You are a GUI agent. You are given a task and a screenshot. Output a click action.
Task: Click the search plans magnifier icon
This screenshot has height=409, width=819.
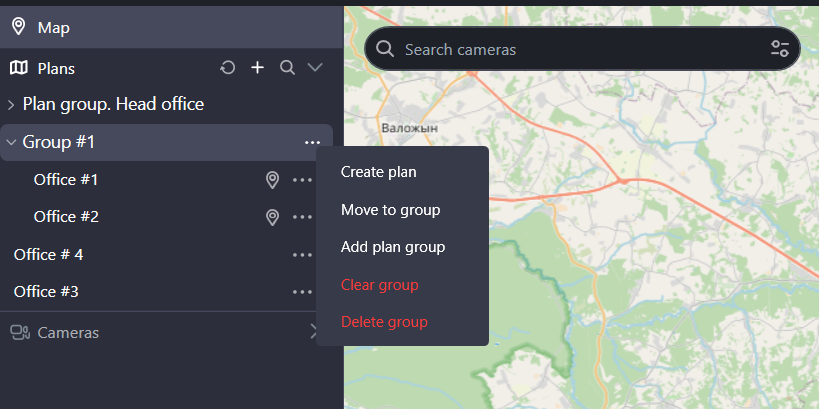tap(287, 68)
